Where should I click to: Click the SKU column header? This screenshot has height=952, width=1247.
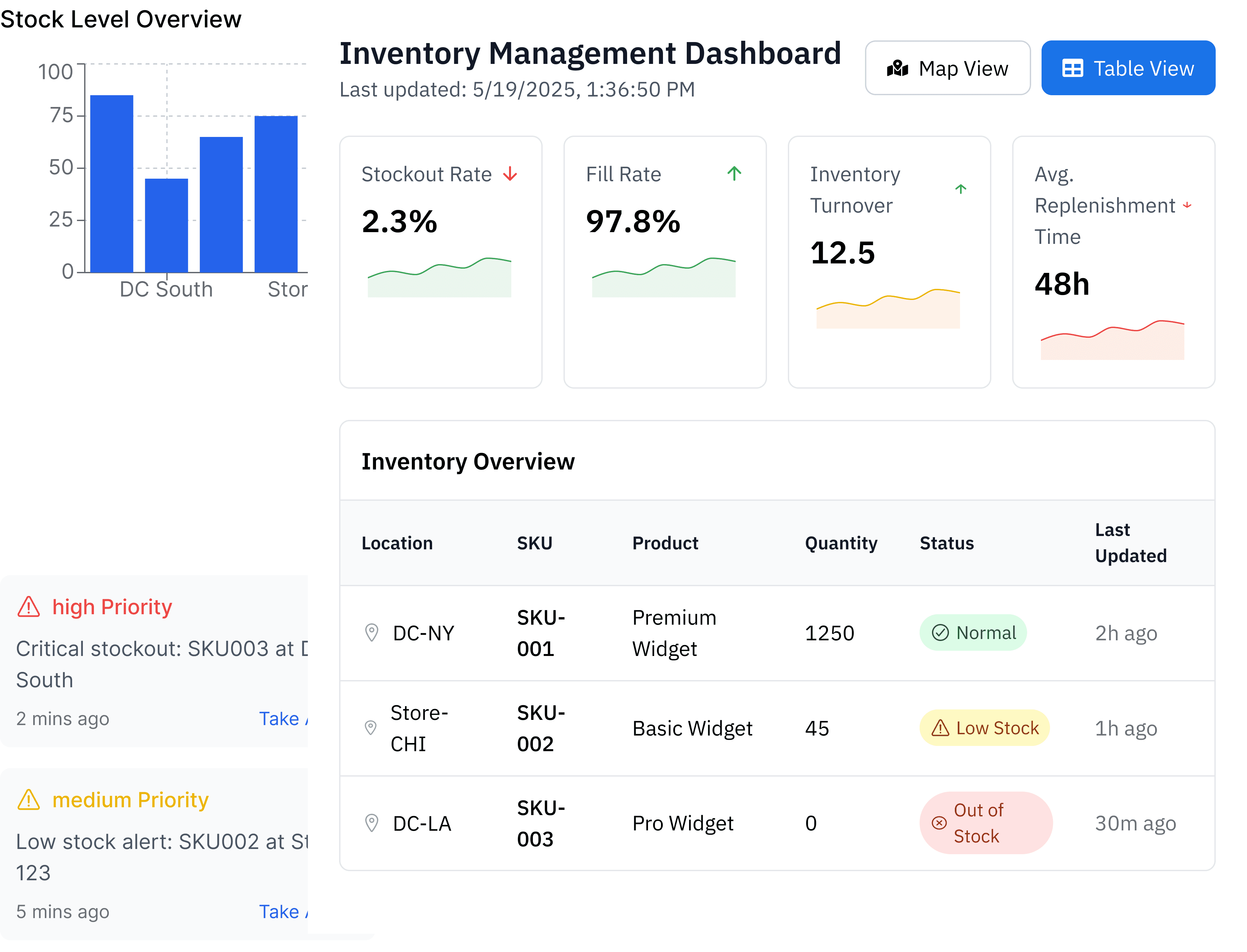click(x=534, y=543)
